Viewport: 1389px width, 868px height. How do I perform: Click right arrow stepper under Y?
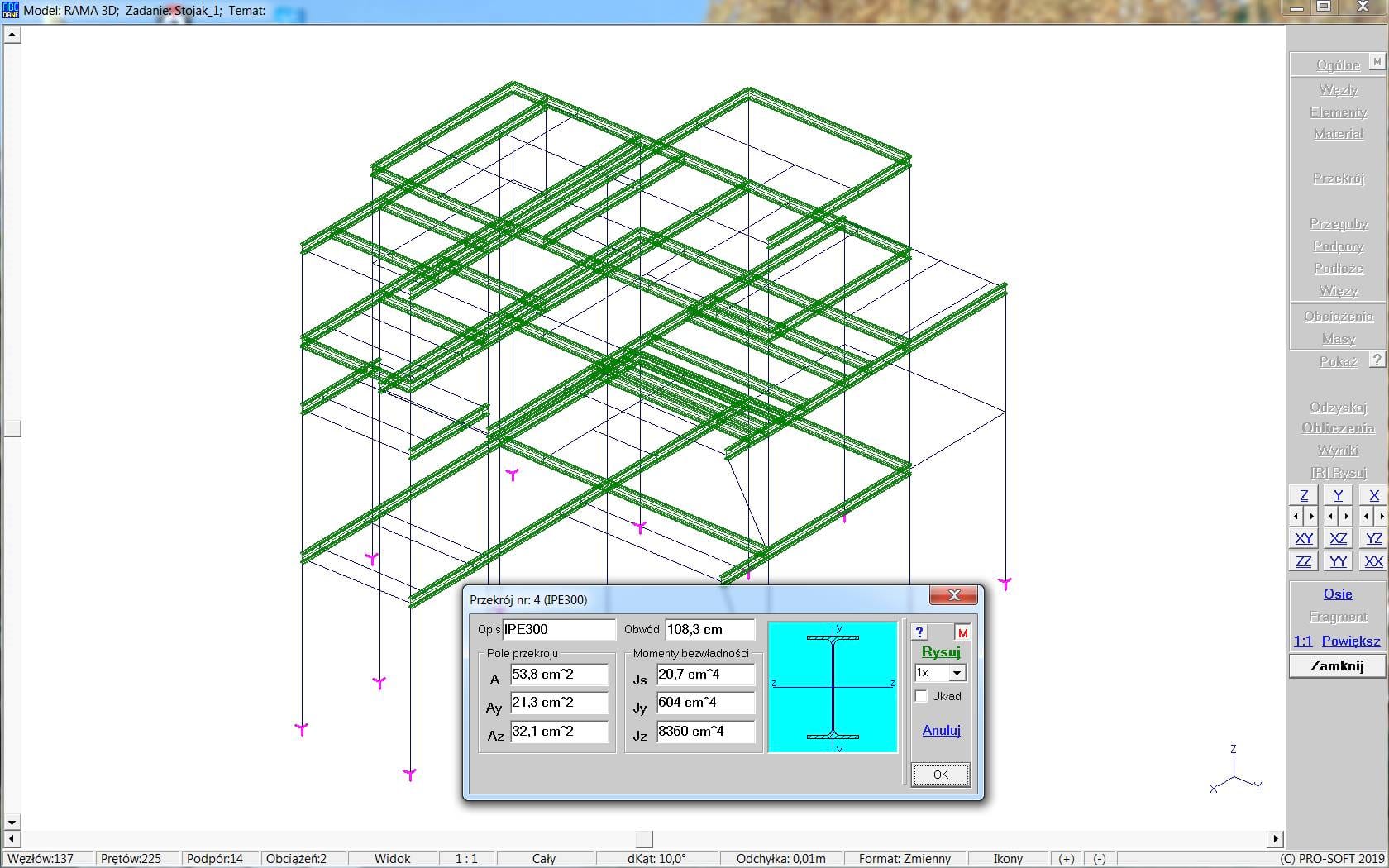pyautogui.click(x=1346, y=517)
